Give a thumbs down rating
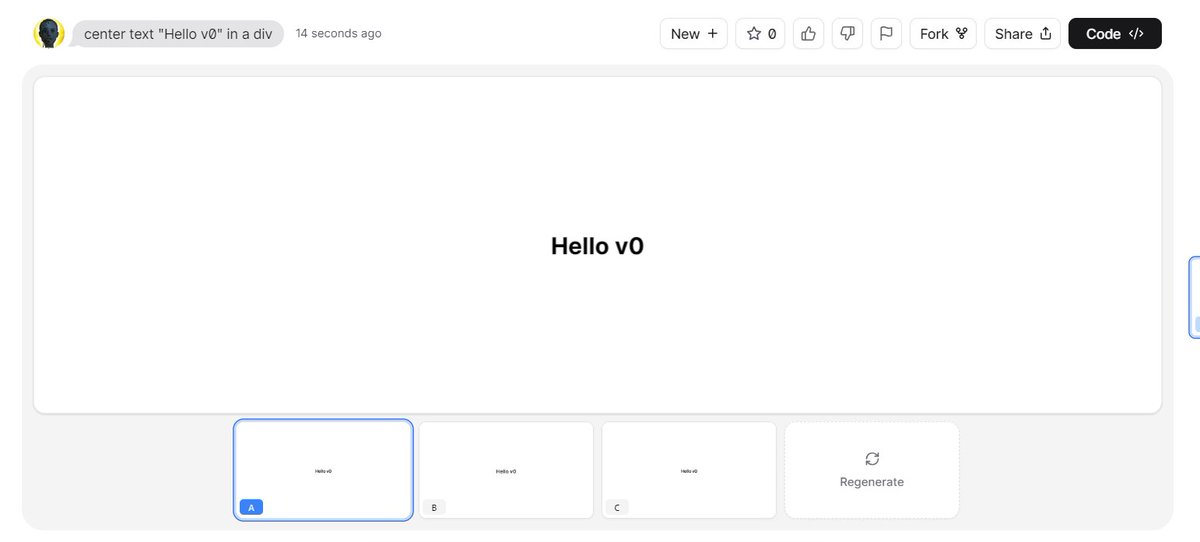Image resolution: width=1200 pixels, height=542 pixels. (x=847, y=33)
